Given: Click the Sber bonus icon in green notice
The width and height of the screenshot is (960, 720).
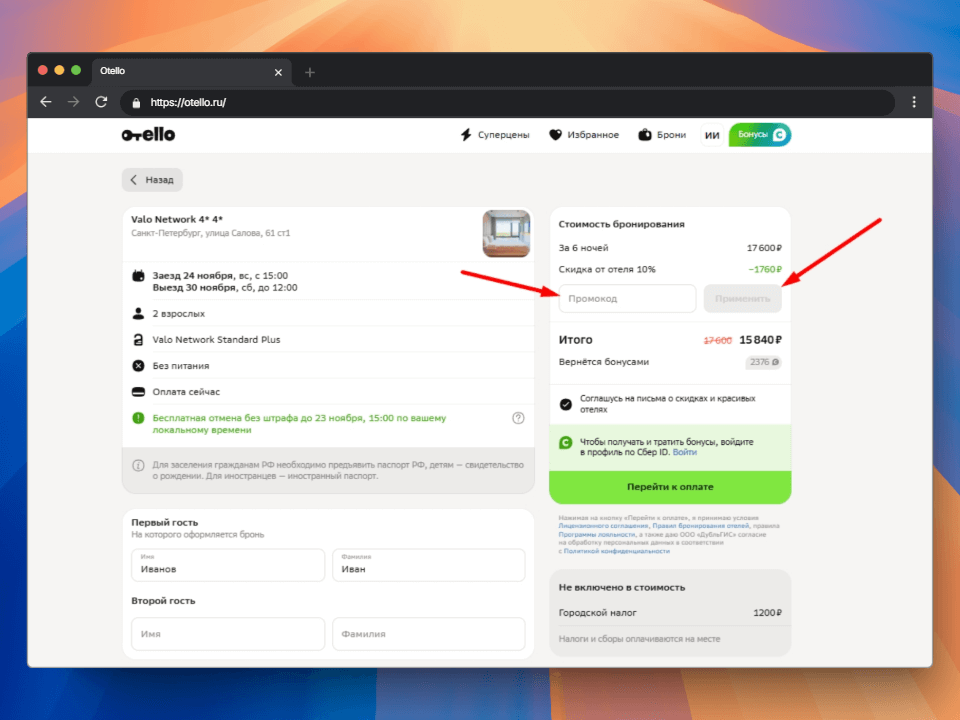Looking at the screenshot, I should pos(566,443).
